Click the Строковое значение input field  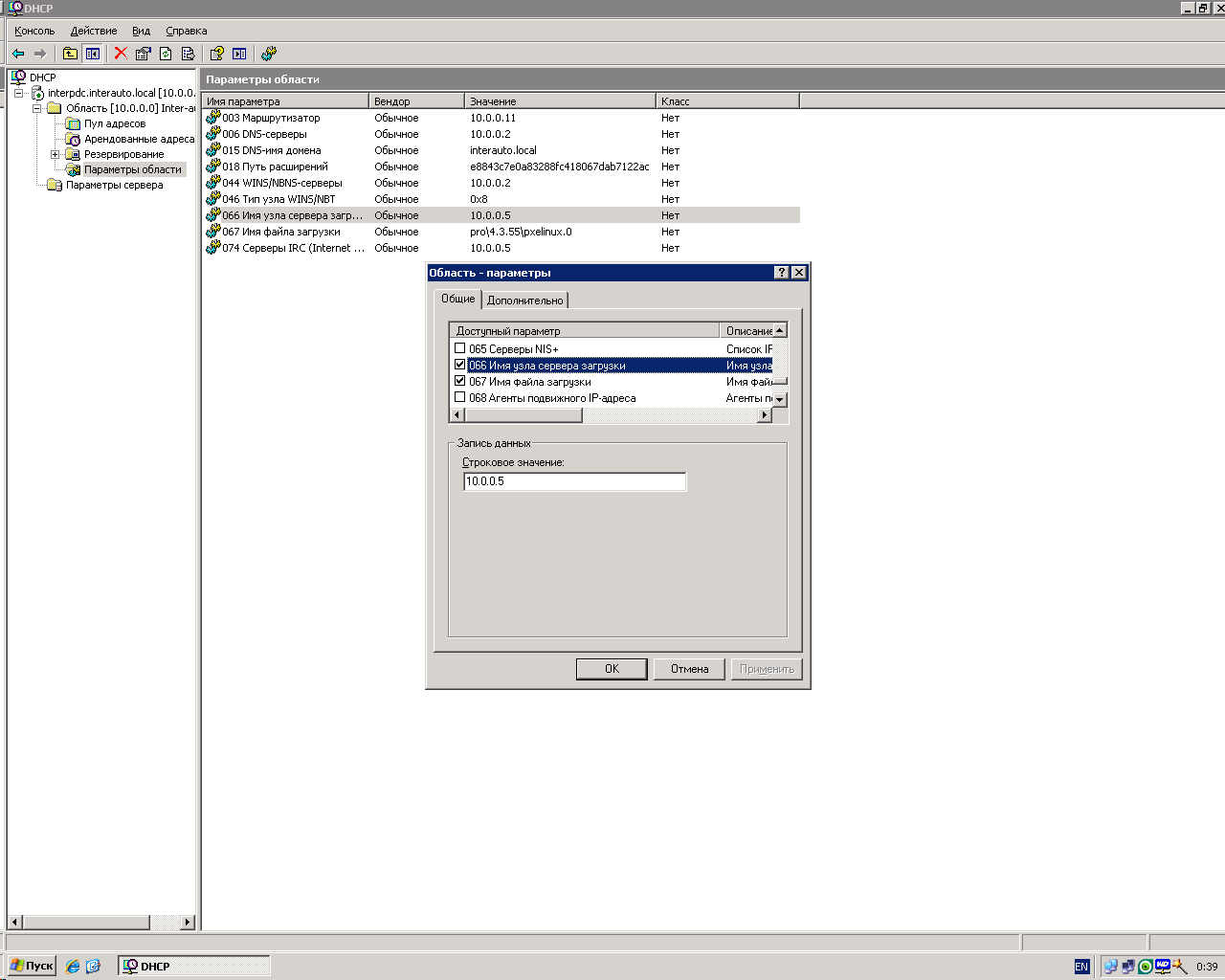[574, 481]
